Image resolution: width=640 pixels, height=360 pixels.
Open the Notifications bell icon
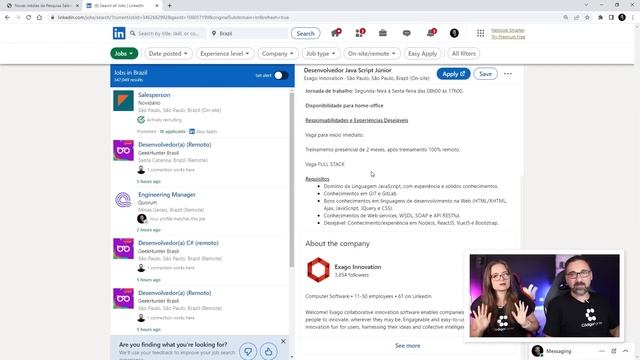tap(431, 33)
